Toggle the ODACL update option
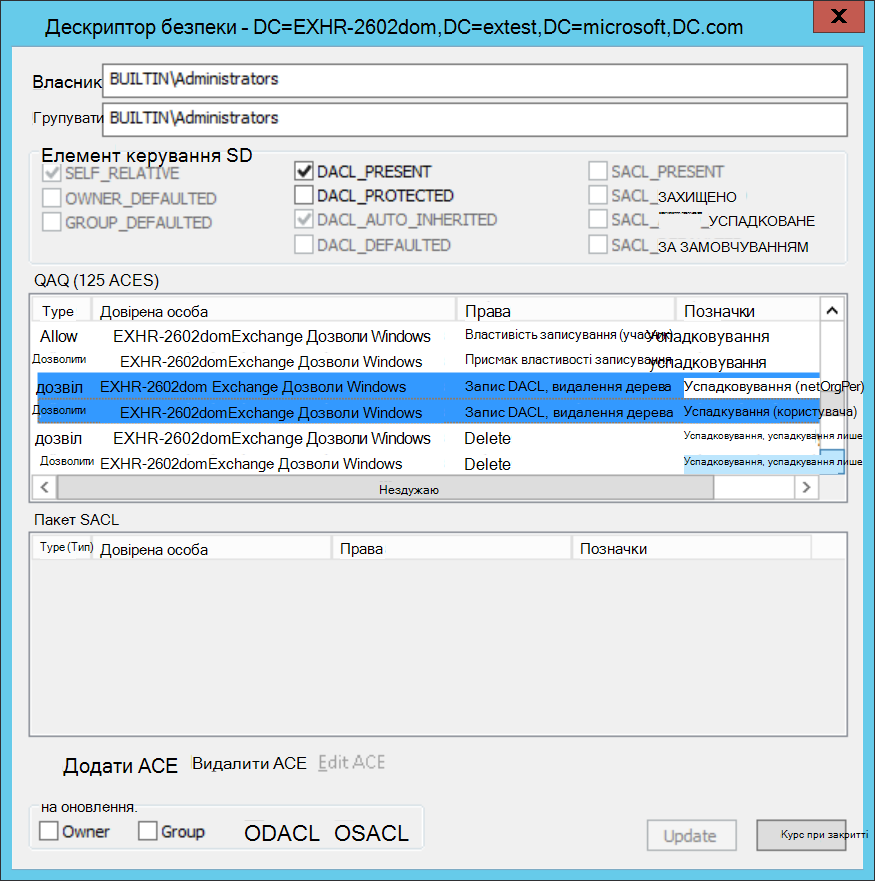875x881 pixels. coord(282,833)
